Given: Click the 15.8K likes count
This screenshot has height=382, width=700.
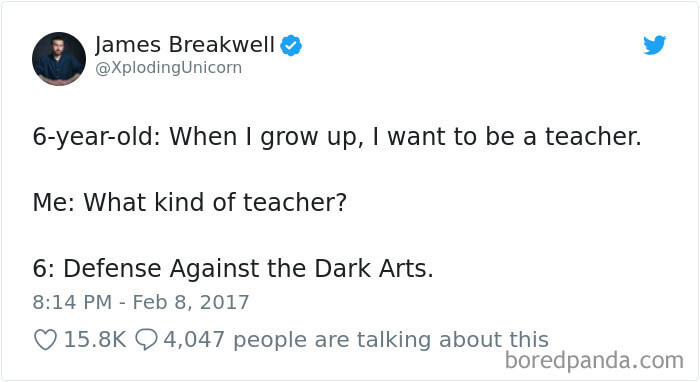Looking at the screenshot, I should pyautogui.click(x=95, y=340).
